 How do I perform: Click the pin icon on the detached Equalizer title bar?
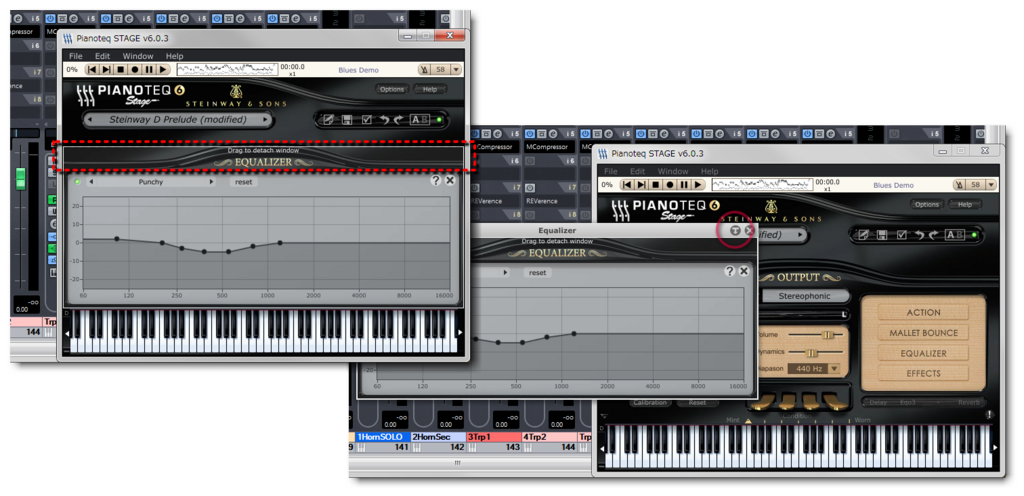coord(735,230)
